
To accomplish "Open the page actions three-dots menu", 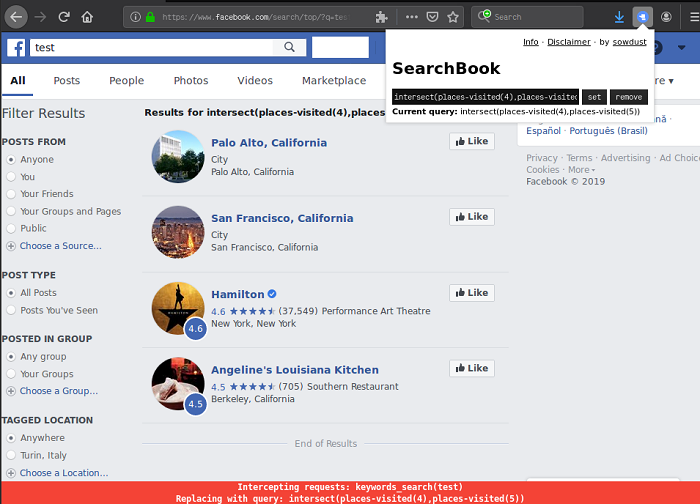I will [x=412, y=17].
